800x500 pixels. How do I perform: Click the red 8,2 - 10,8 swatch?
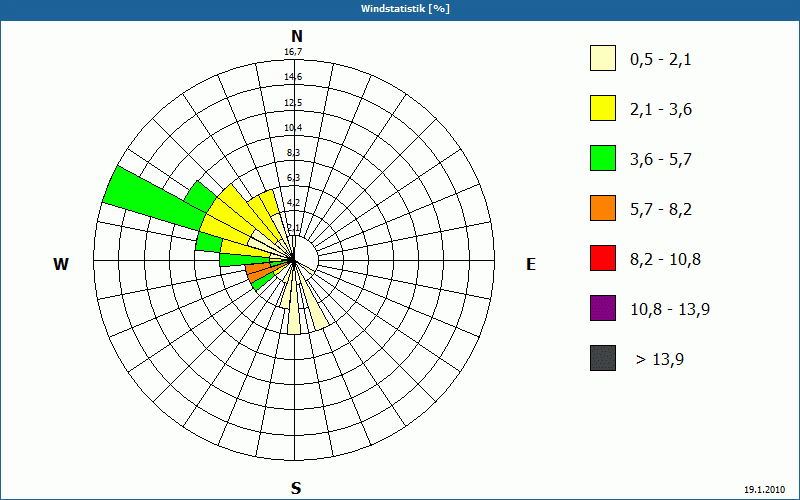tap(603, 258)
